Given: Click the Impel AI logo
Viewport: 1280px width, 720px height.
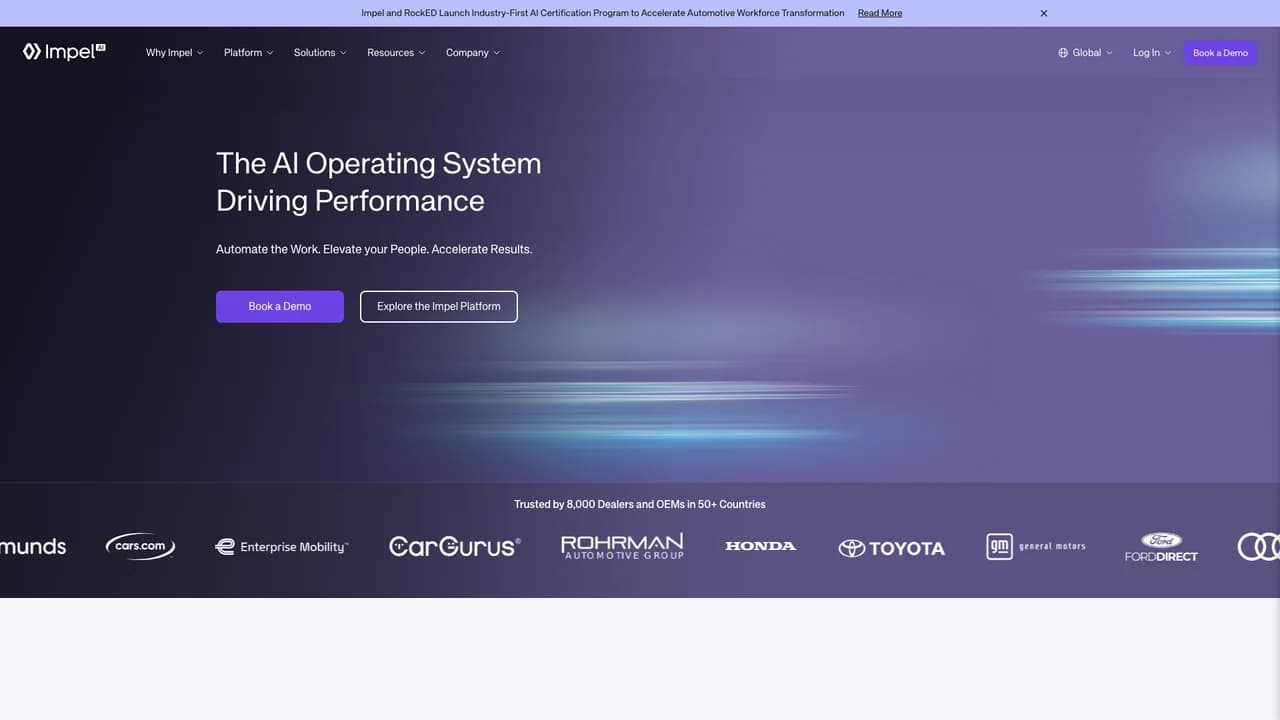Looking at the screenshot, I should [64, 52].
